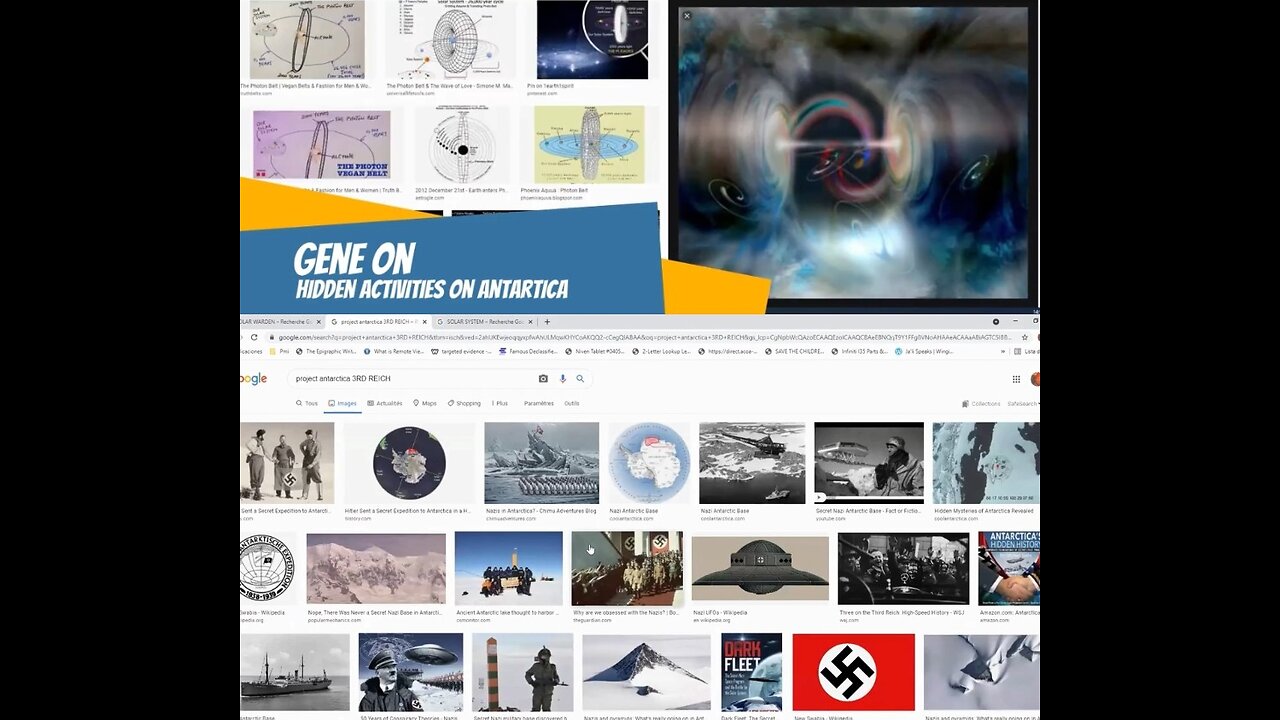Go to the Google logo homepage

click(x=253, y=379)
